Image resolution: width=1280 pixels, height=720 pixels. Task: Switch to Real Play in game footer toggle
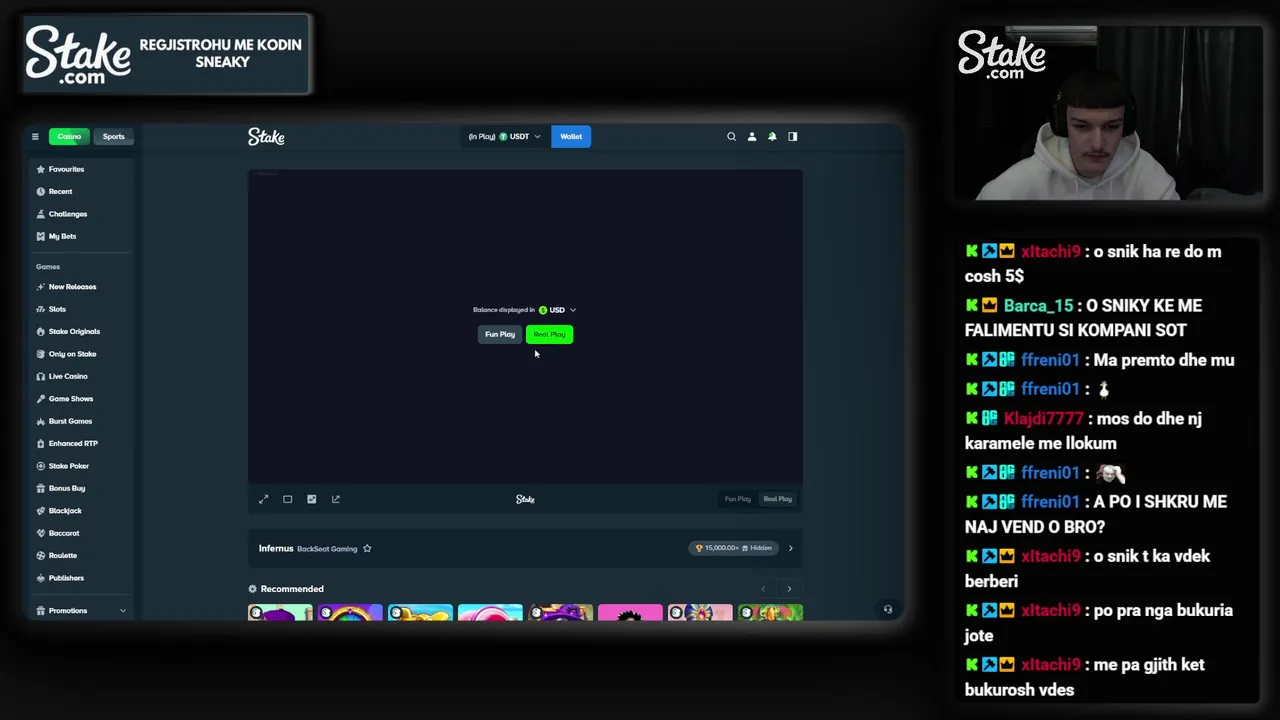777,499
